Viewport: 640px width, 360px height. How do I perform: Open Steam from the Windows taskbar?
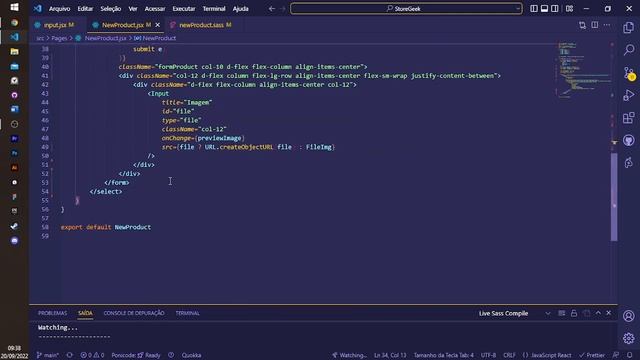tap(14, 226)
